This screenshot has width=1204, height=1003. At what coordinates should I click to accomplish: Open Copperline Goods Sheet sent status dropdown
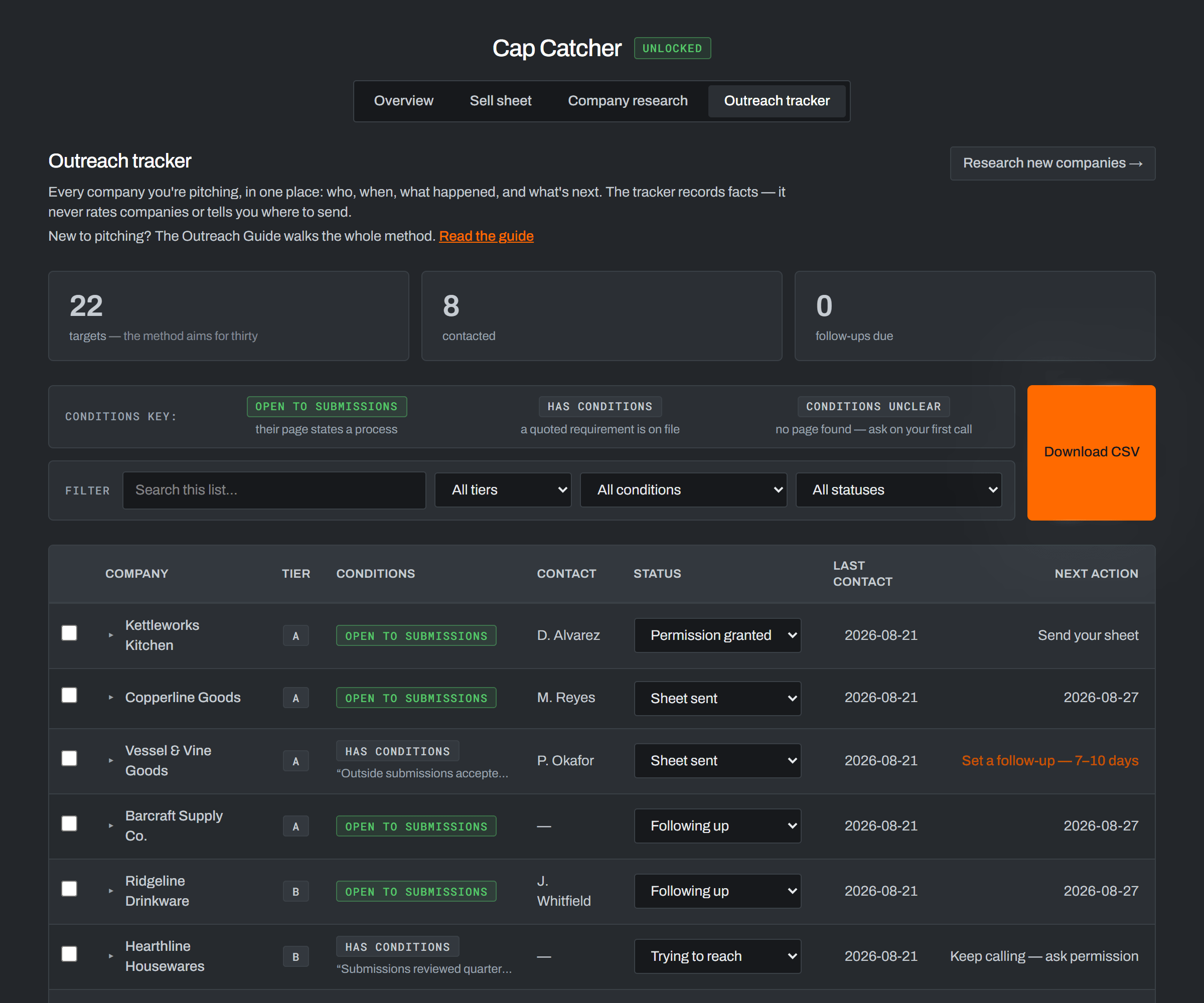[x=717, y=698]
